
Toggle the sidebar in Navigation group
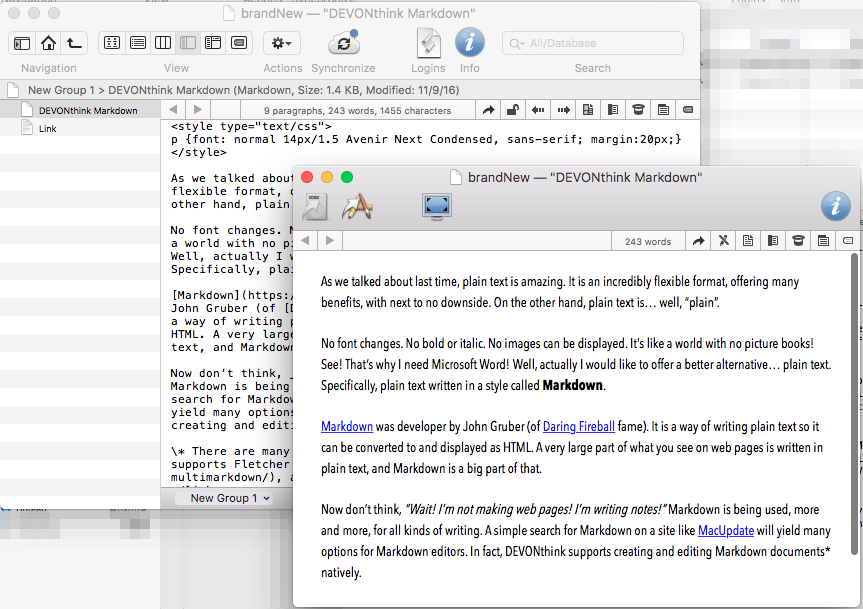[x=22, y=43]
